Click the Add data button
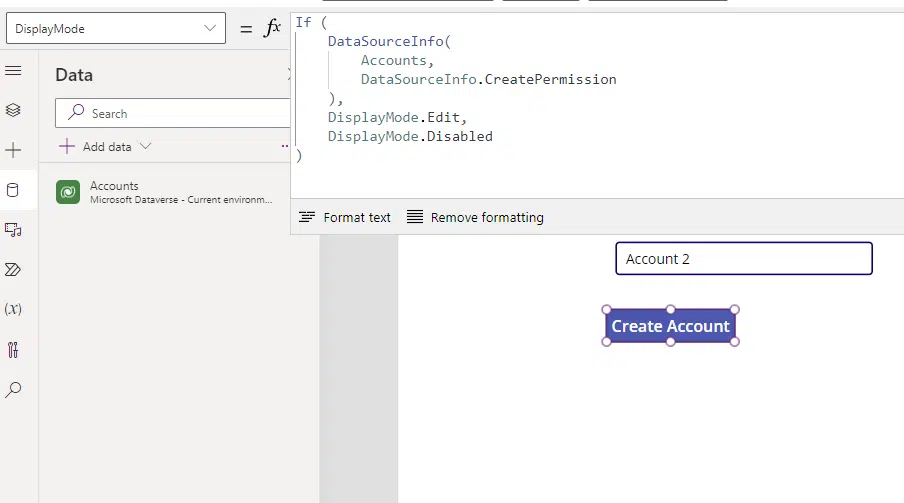 (x=104, y=147)
